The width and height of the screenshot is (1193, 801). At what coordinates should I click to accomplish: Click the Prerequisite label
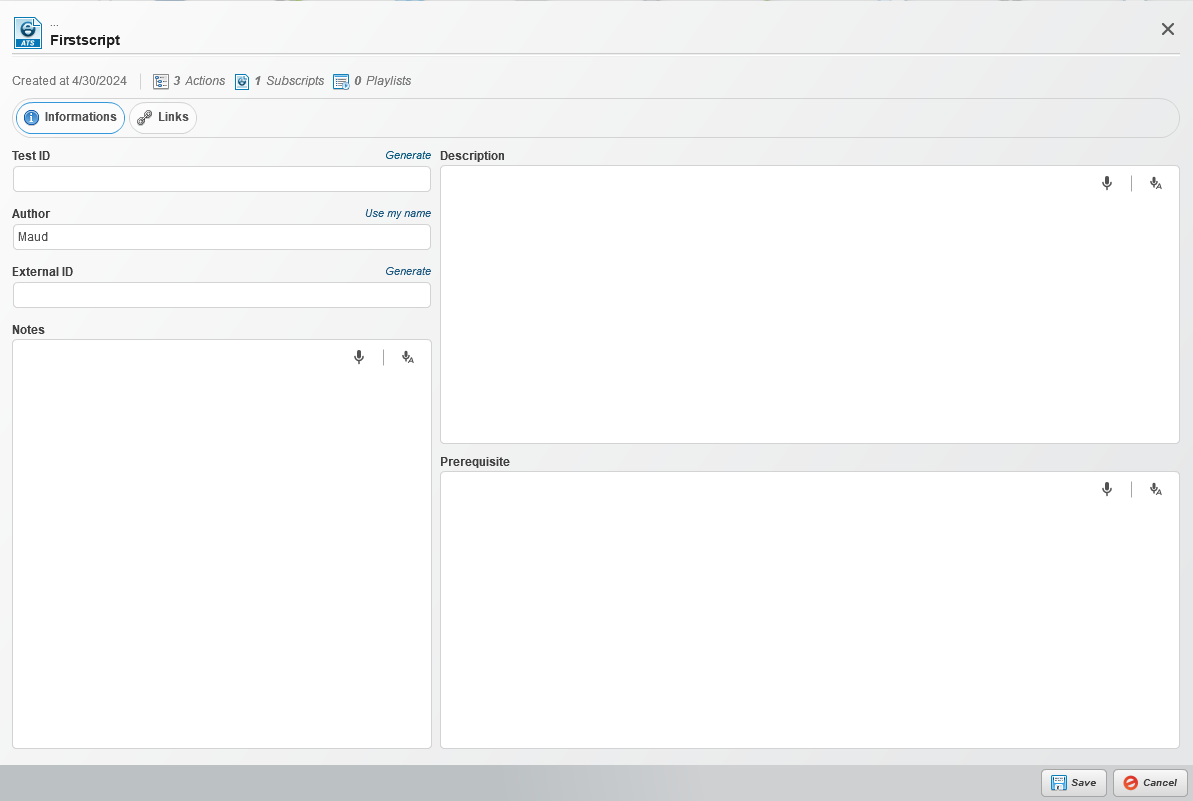475,462
